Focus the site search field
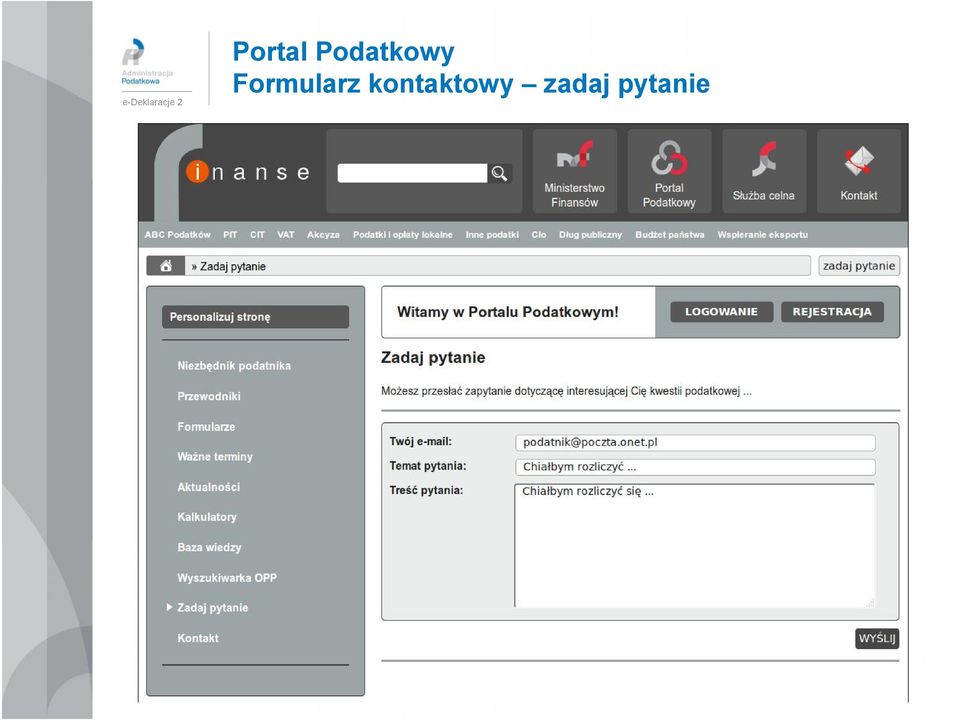 (412, 173)
